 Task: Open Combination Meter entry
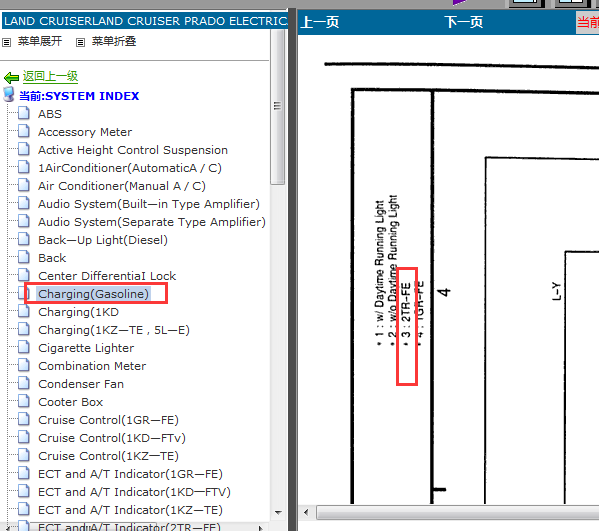pyautogui.click(x=92, y=366)
